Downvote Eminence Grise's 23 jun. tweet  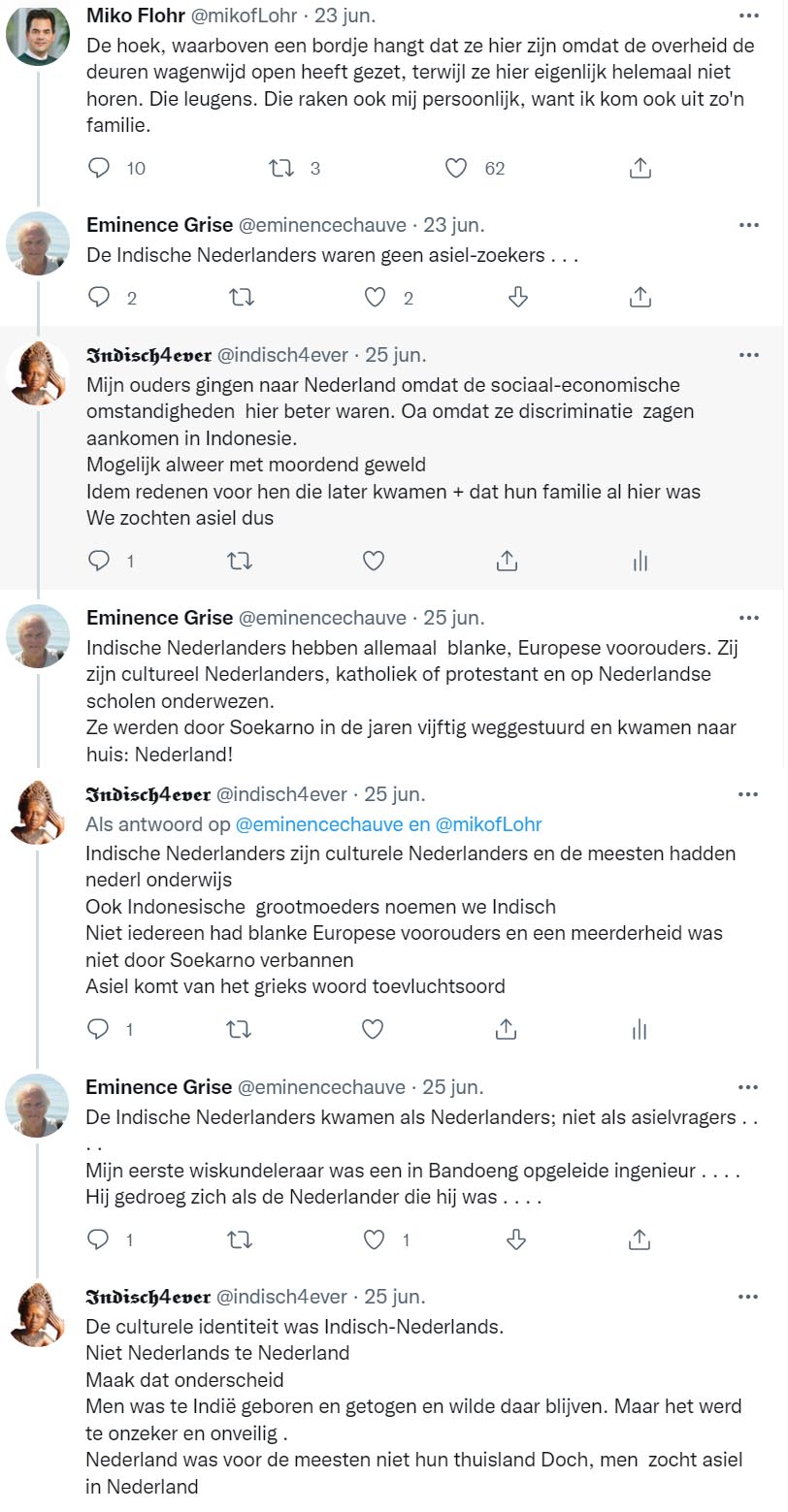[x=517, y=297]
